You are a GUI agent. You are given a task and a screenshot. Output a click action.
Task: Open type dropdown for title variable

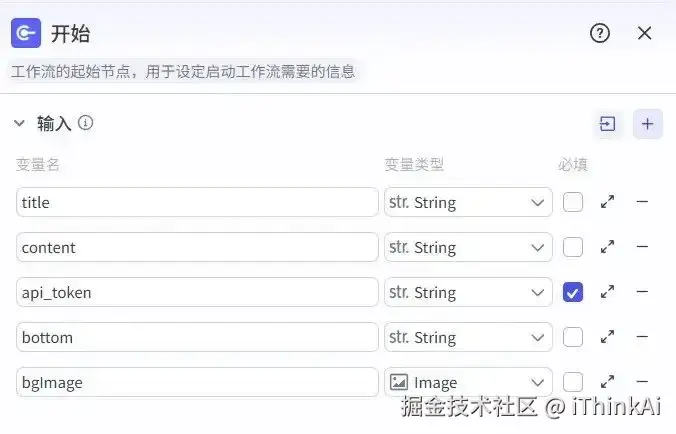tap(468, 202)
